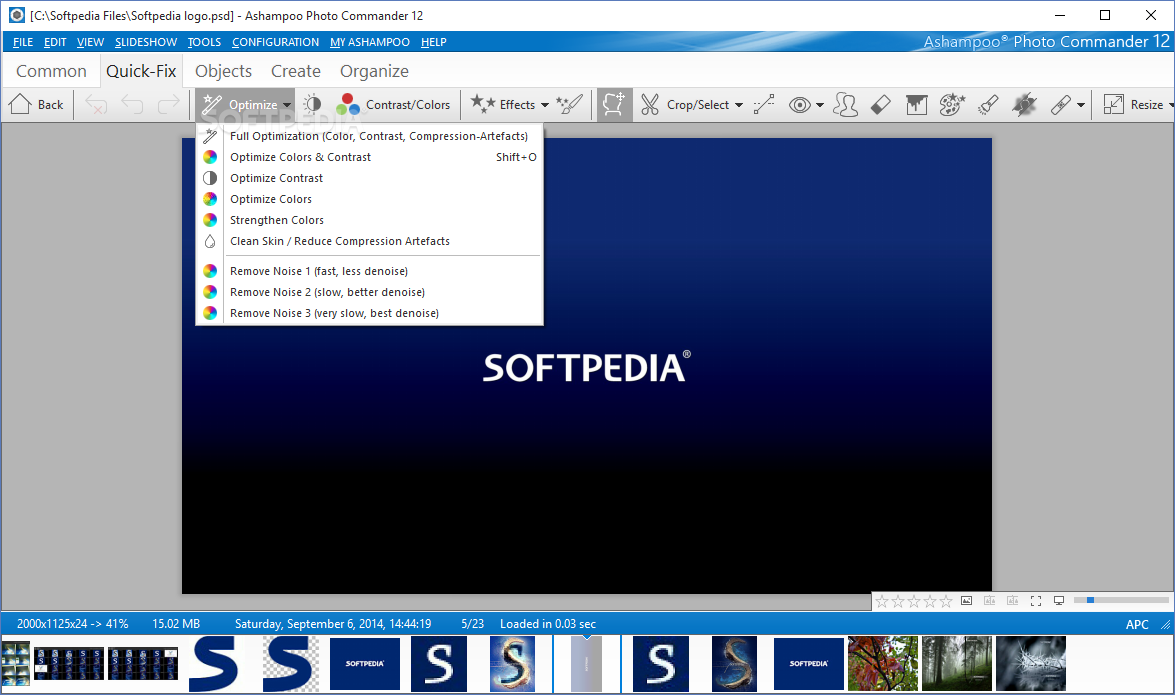Set rating to four stars
1175x695 pixels.
coord(930,601)
